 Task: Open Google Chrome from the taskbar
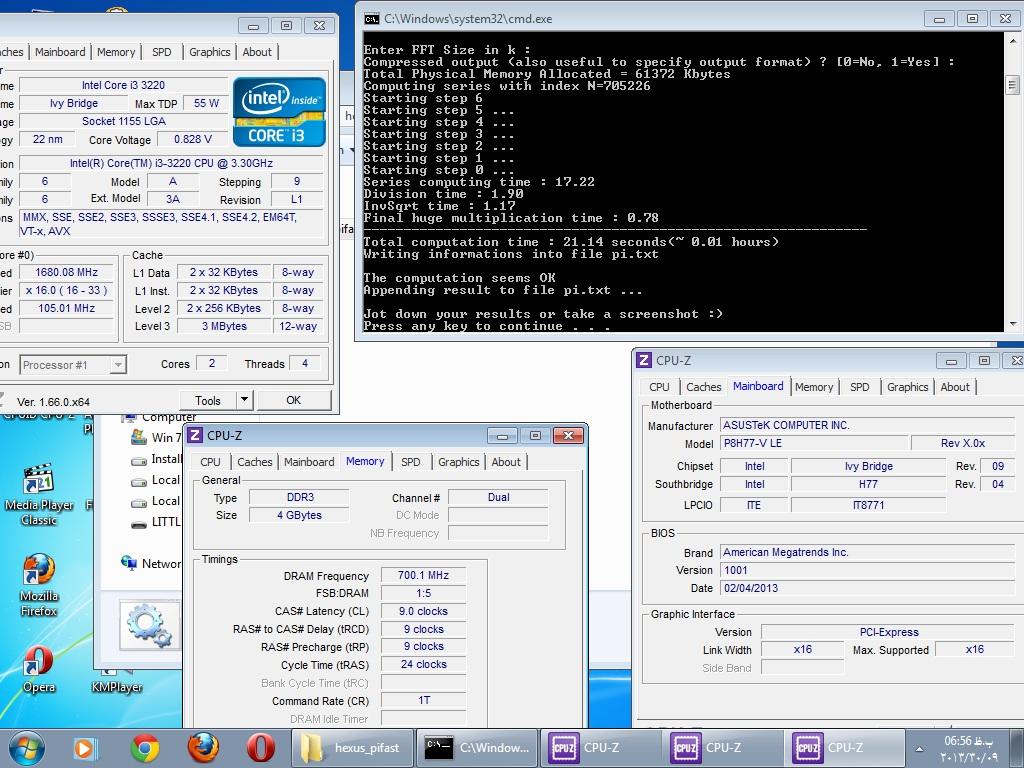tap(145, 748)
